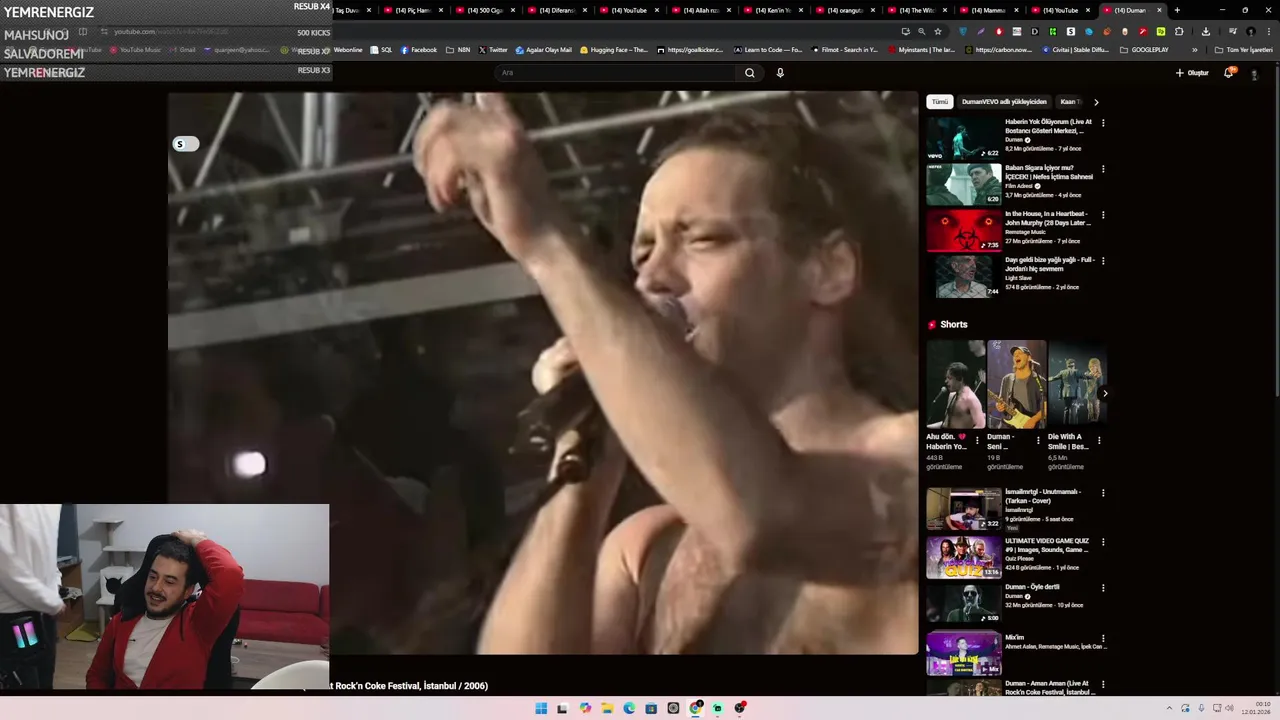Screen dimensions: 1280x720
Task: Open the Duman - Öyle dertli video
Action: point(963,603)
